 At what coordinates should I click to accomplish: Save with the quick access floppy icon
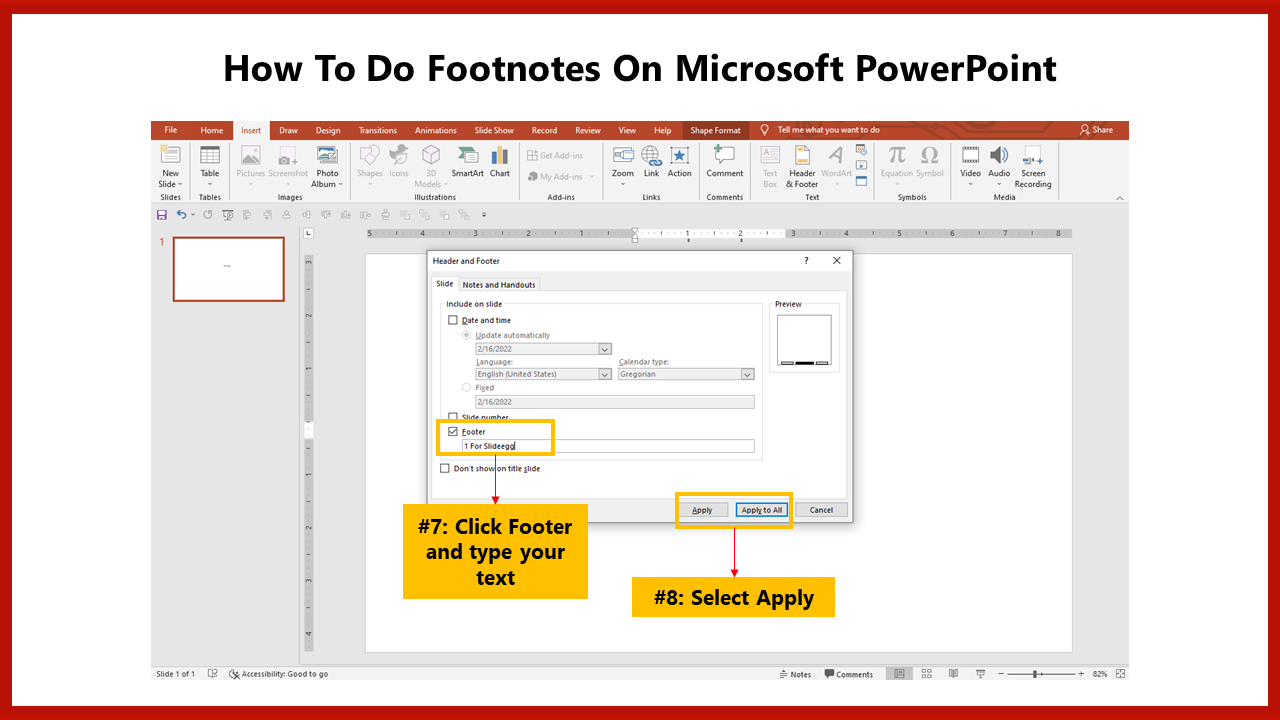tap(162, 214)
